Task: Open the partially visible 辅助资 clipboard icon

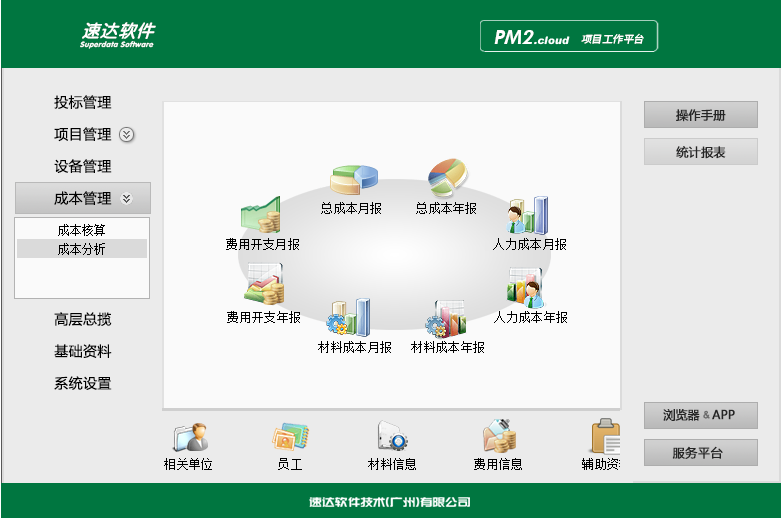Action: (606, 436)
